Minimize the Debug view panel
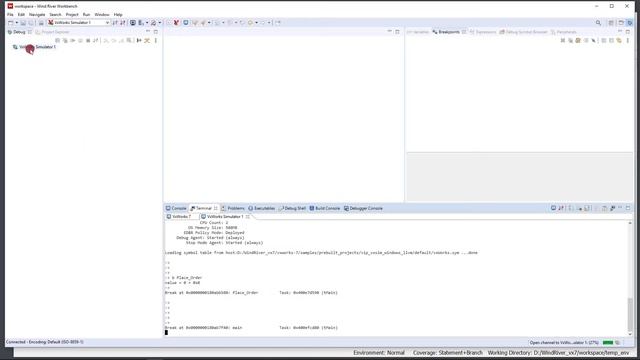The width and height of the screenshot is (640, 360). (x=148, y=31)
